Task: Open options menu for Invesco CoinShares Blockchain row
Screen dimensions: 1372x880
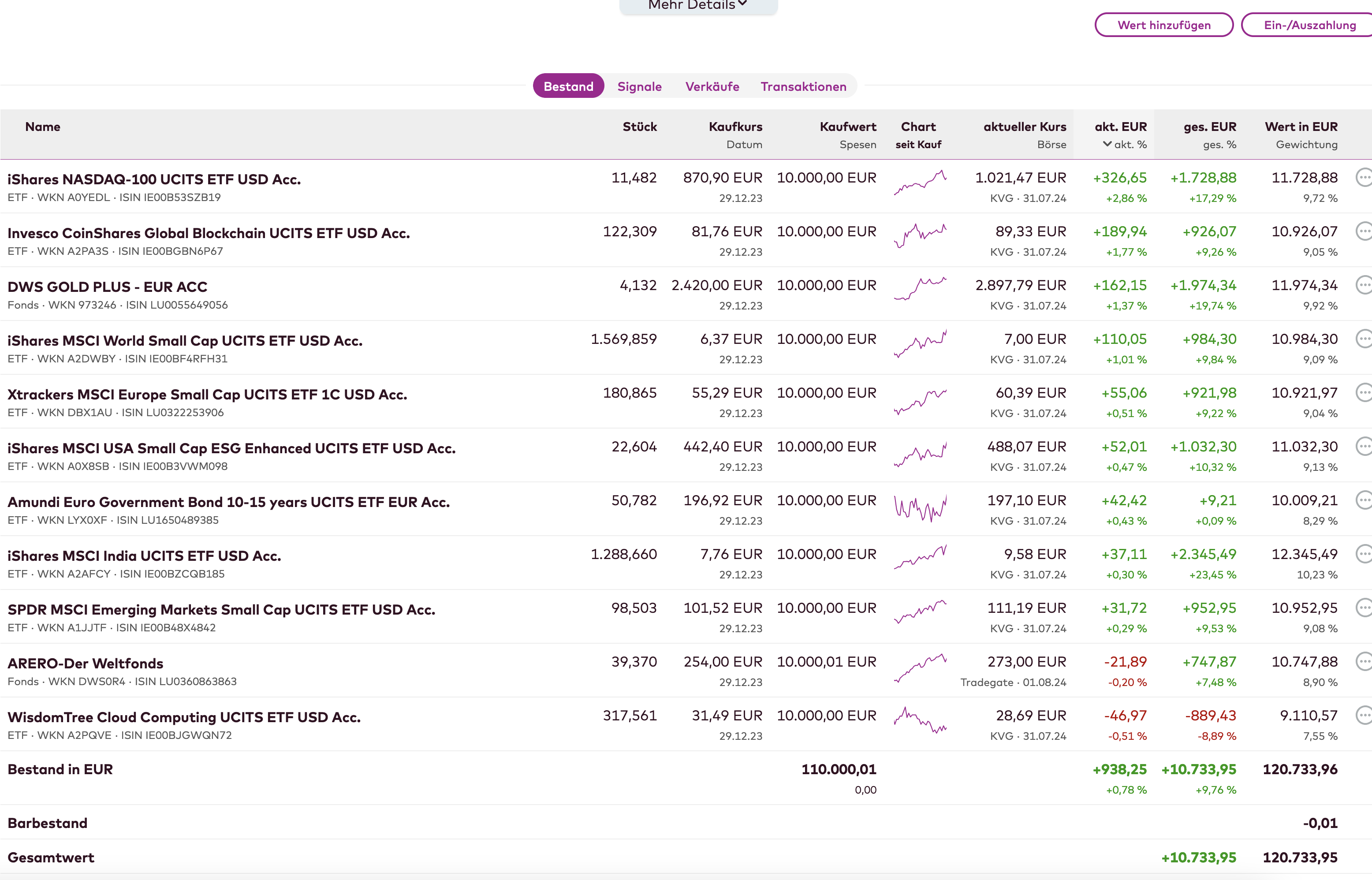Action: click(1364, 231)
